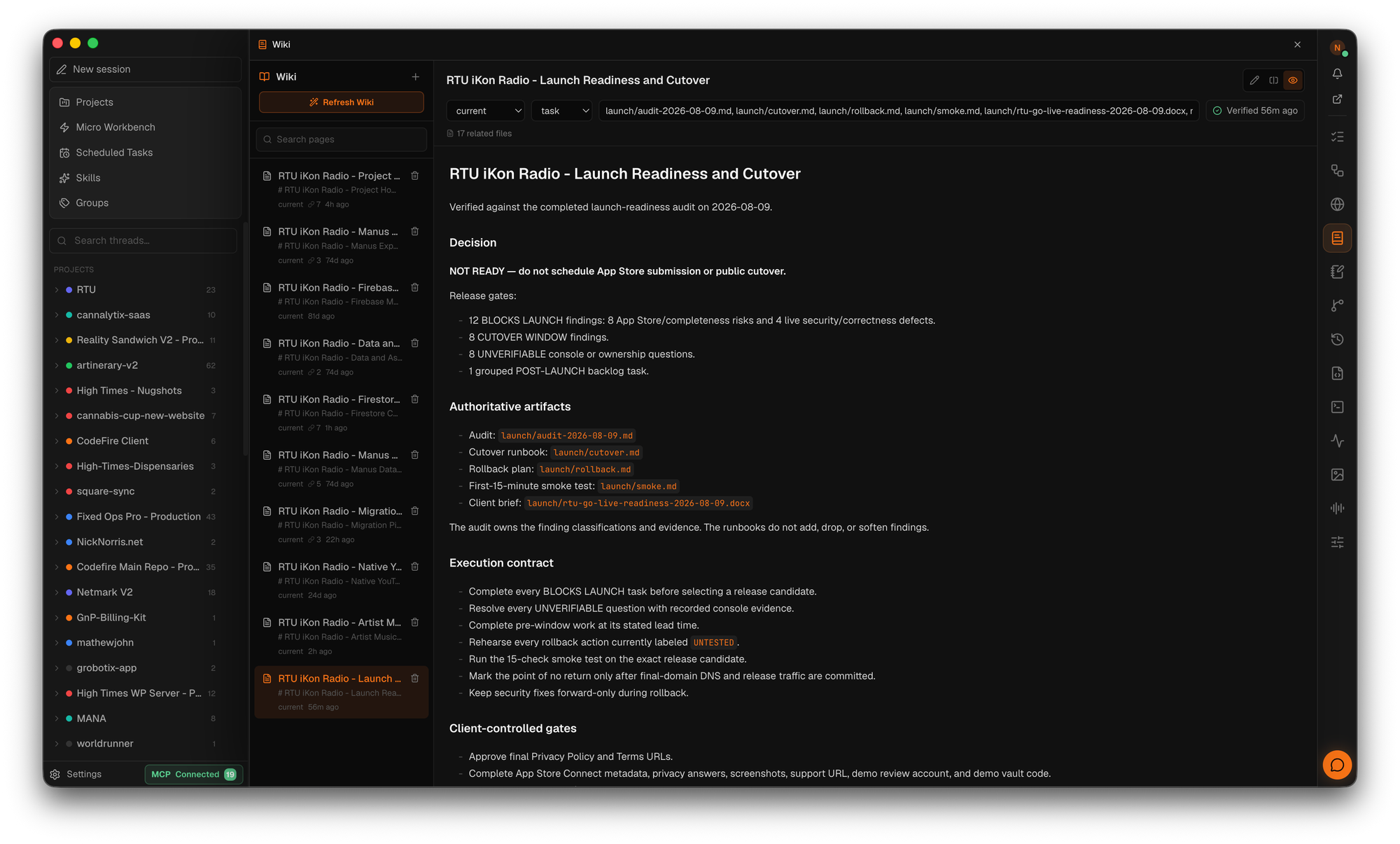Delete the RTU iKon Radio - Project page
This screenshot has width=1400, height=844.
point(415,176)
